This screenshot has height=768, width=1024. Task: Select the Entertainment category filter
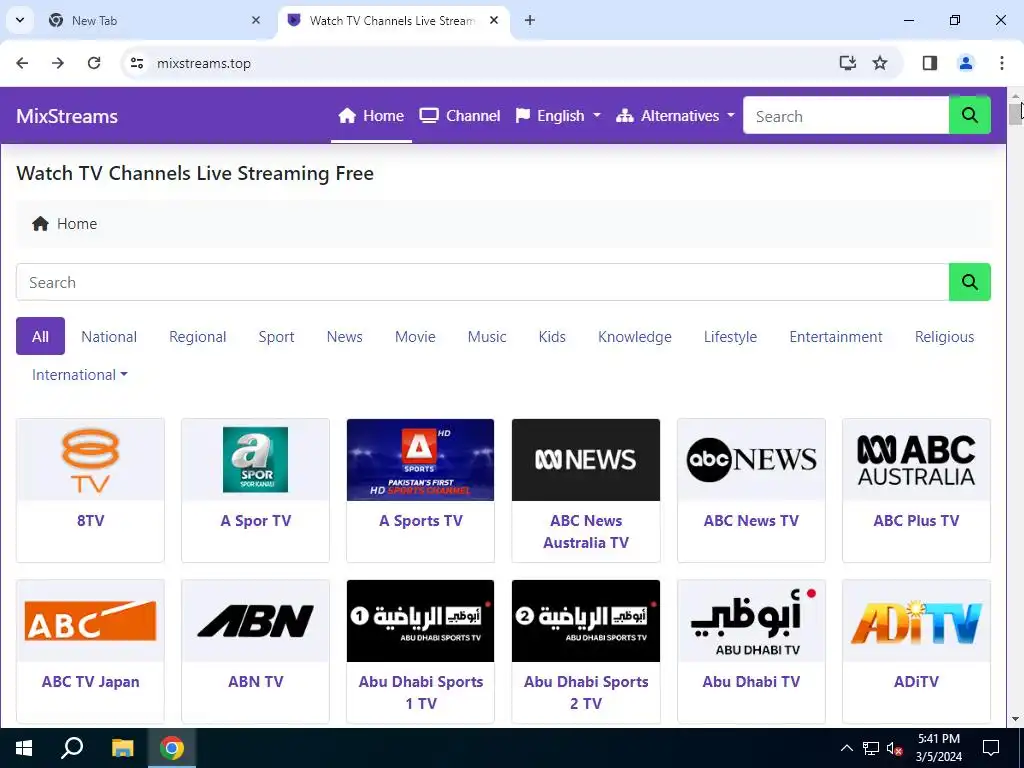(x=836, y=336)
